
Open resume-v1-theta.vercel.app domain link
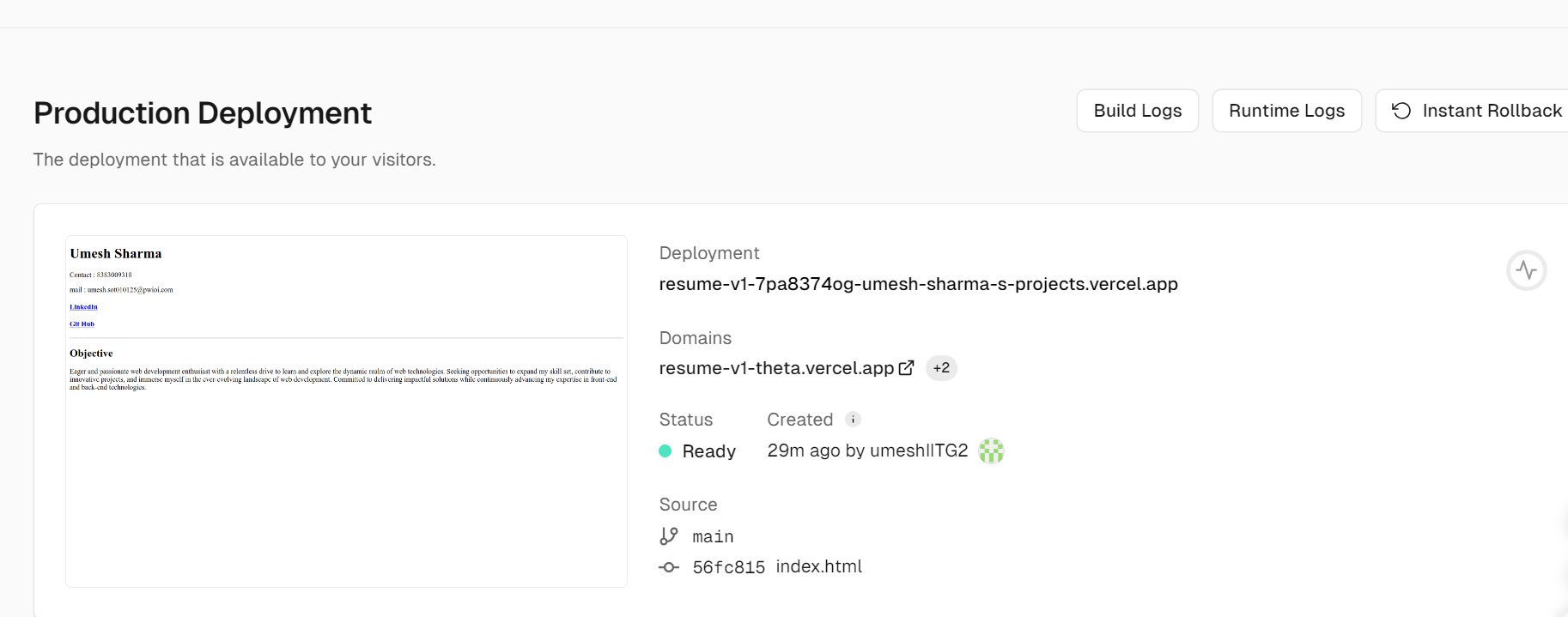pyautogui.click(x=776, y=368)
